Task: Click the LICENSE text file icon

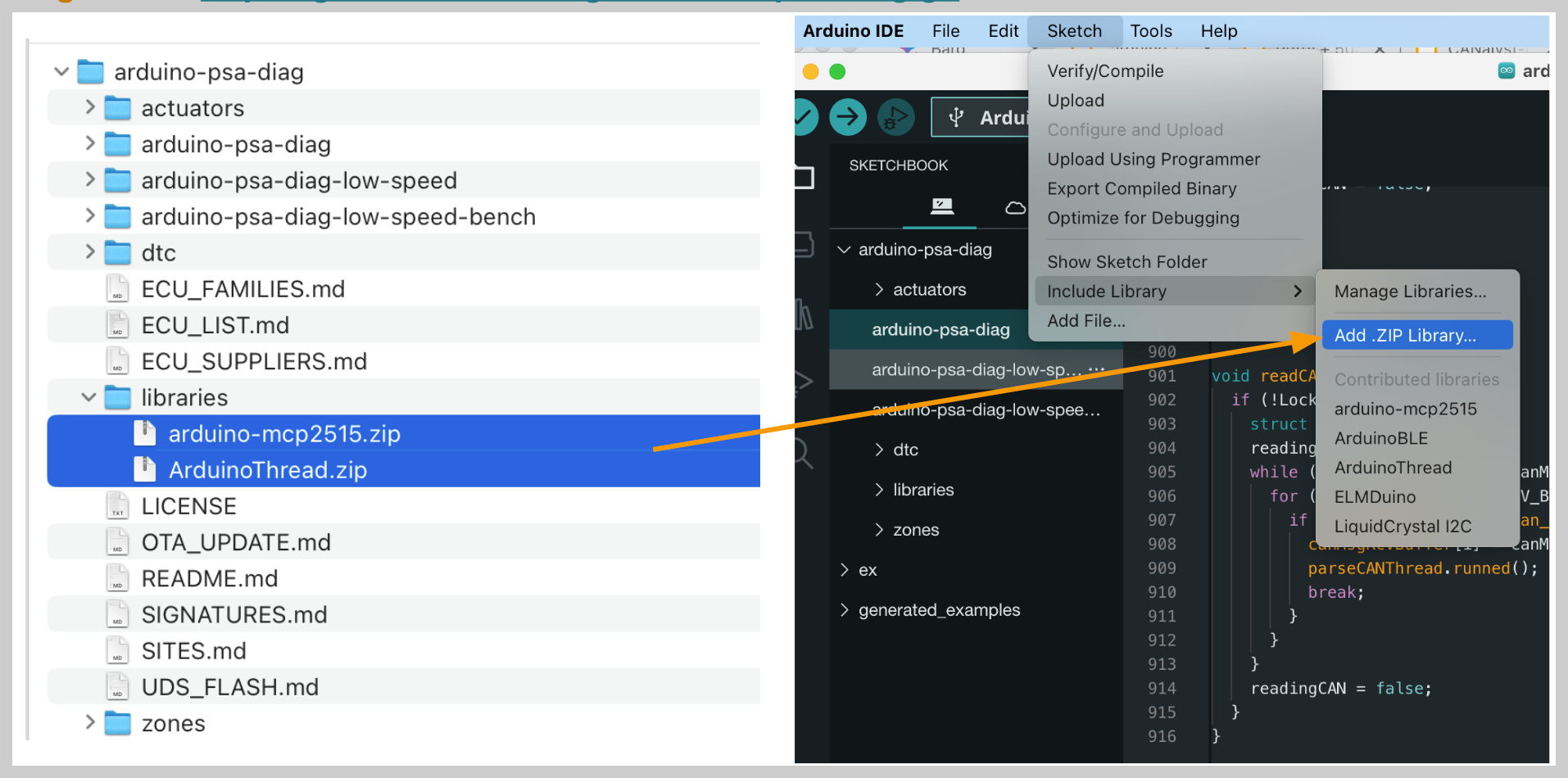Action: coord(118,505)
